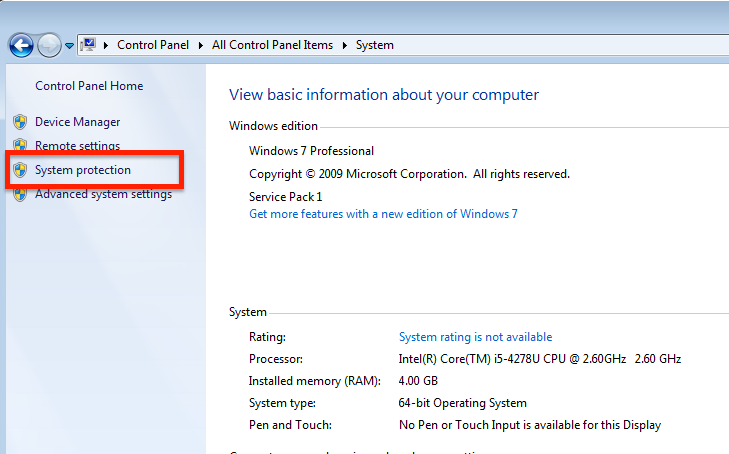The image size is (729, 454).
Task: Select All Control Panel Items breadcrumb
Action: click(x=273, y=45)
